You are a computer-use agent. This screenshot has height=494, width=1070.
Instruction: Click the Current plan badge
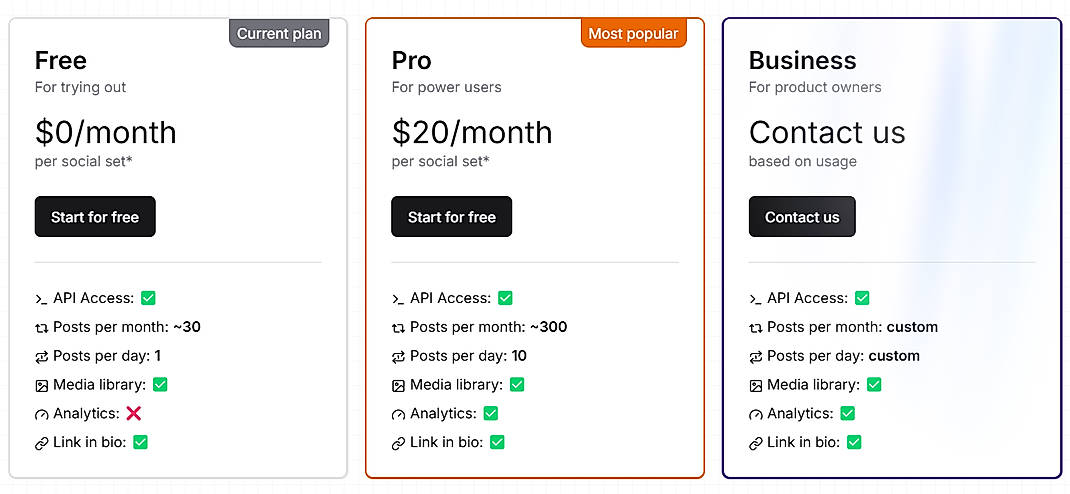(279, 34)
